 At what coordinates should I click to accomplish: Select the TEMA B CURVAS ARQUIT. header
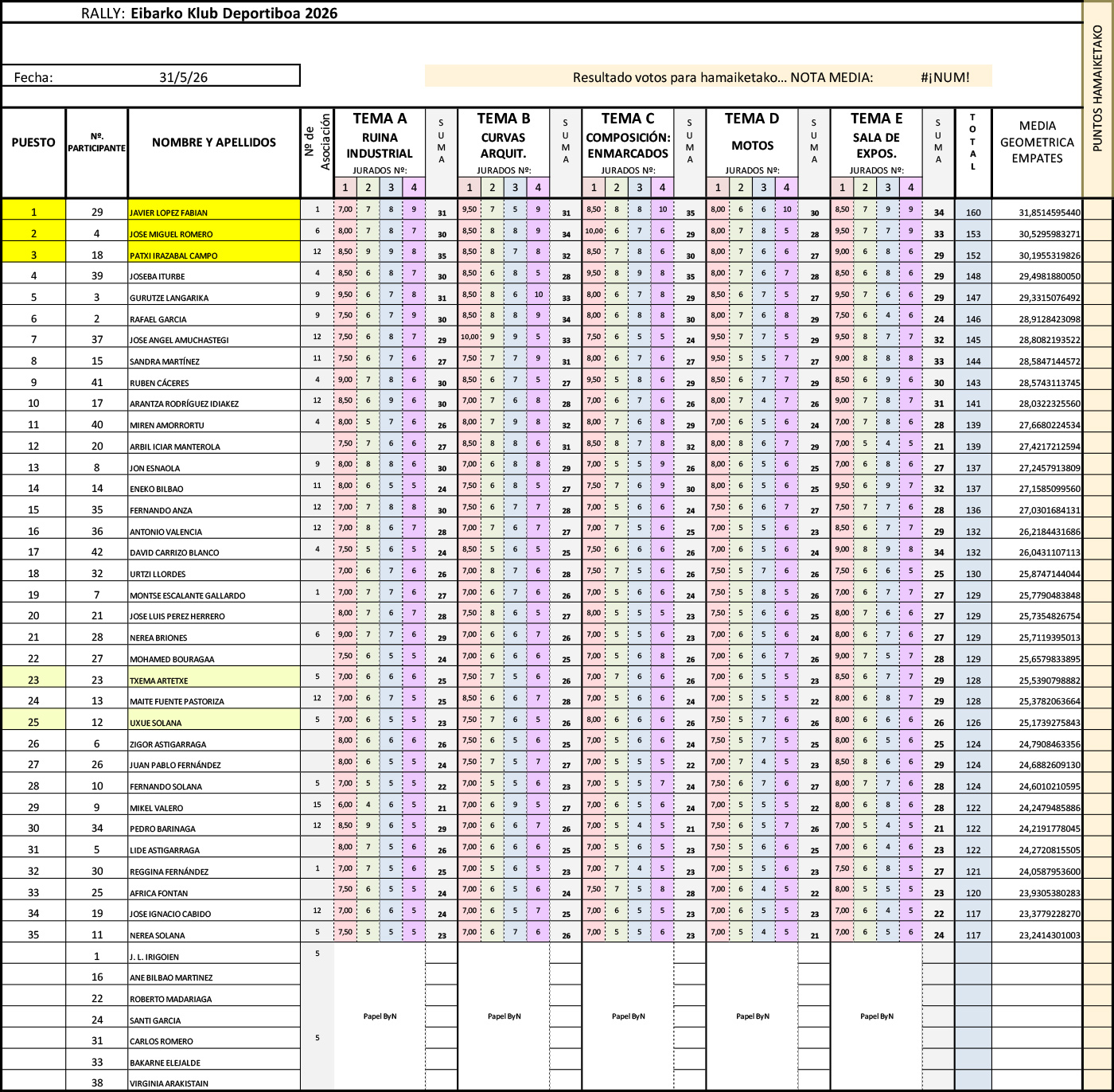click(x=504, y=135)
